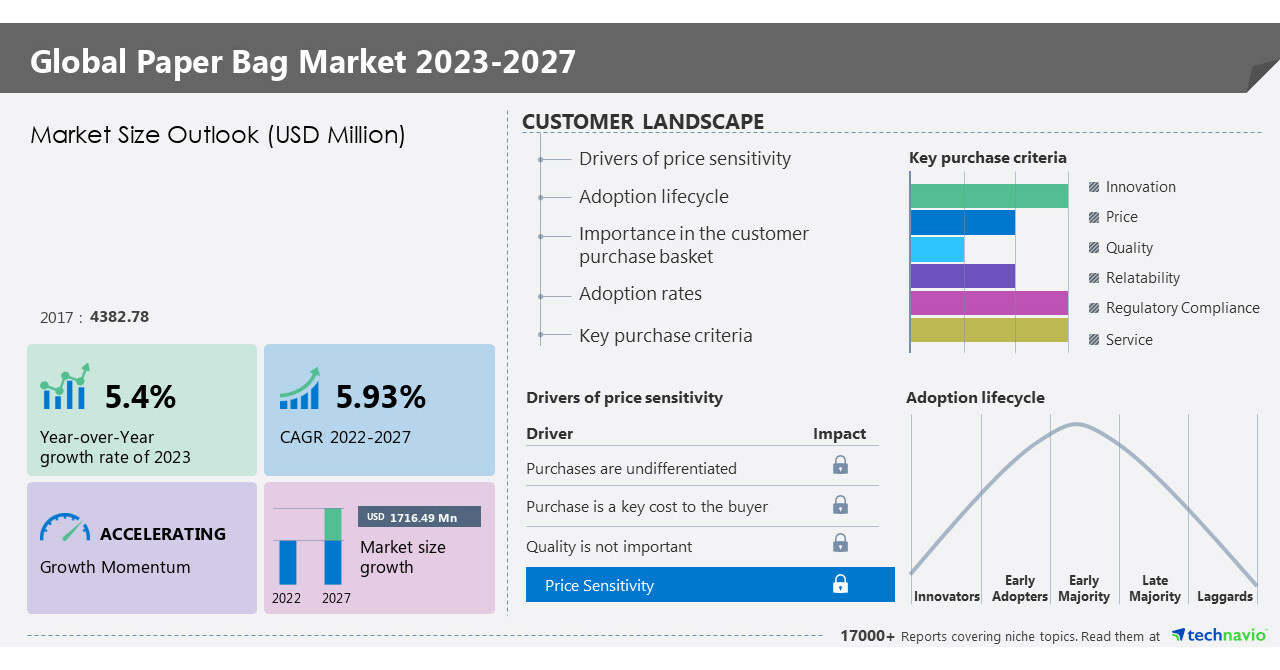This screenshot has width=1280, height=670.
Task: Click the highlighted Price Sensitivity button
Action: click(x=710, y=584)
